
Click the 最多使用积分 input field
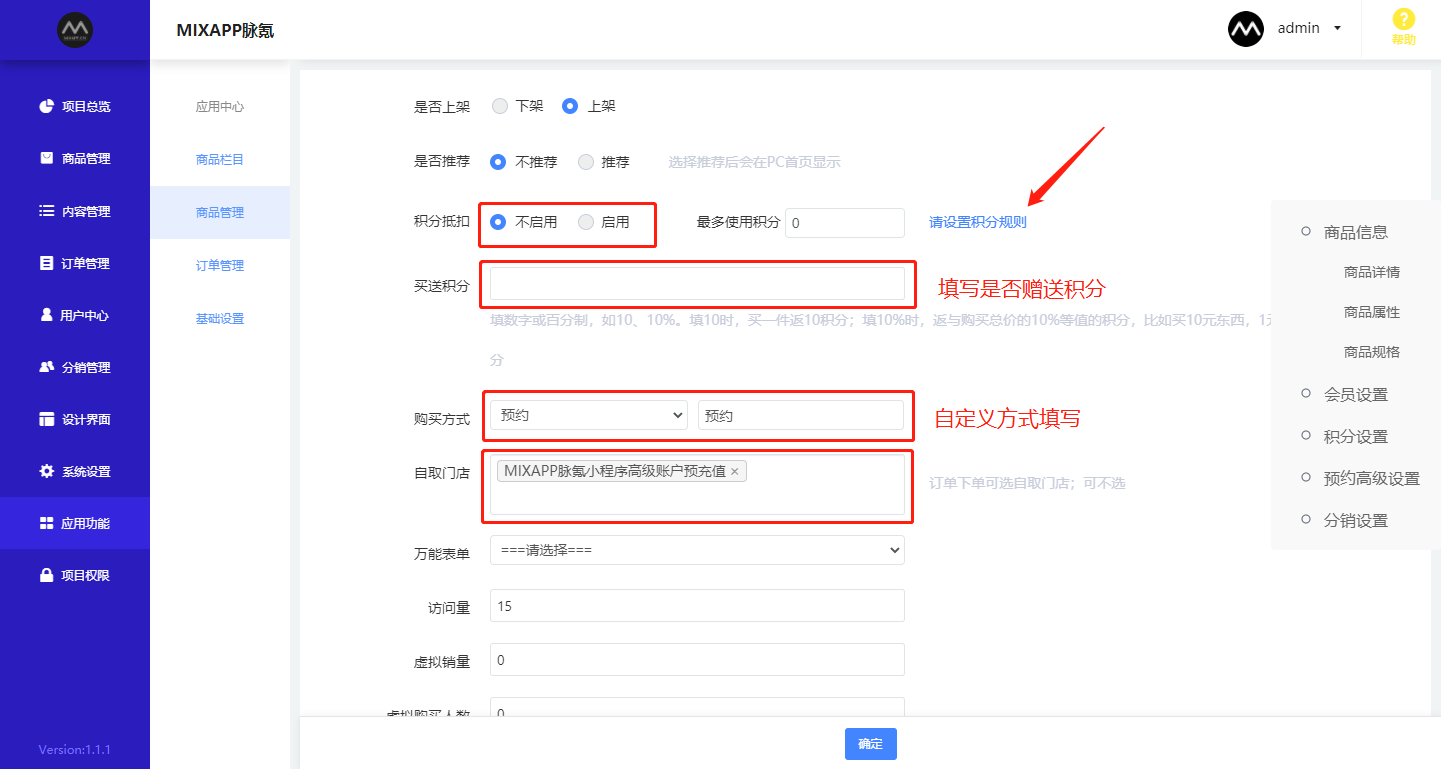point(845,223)
